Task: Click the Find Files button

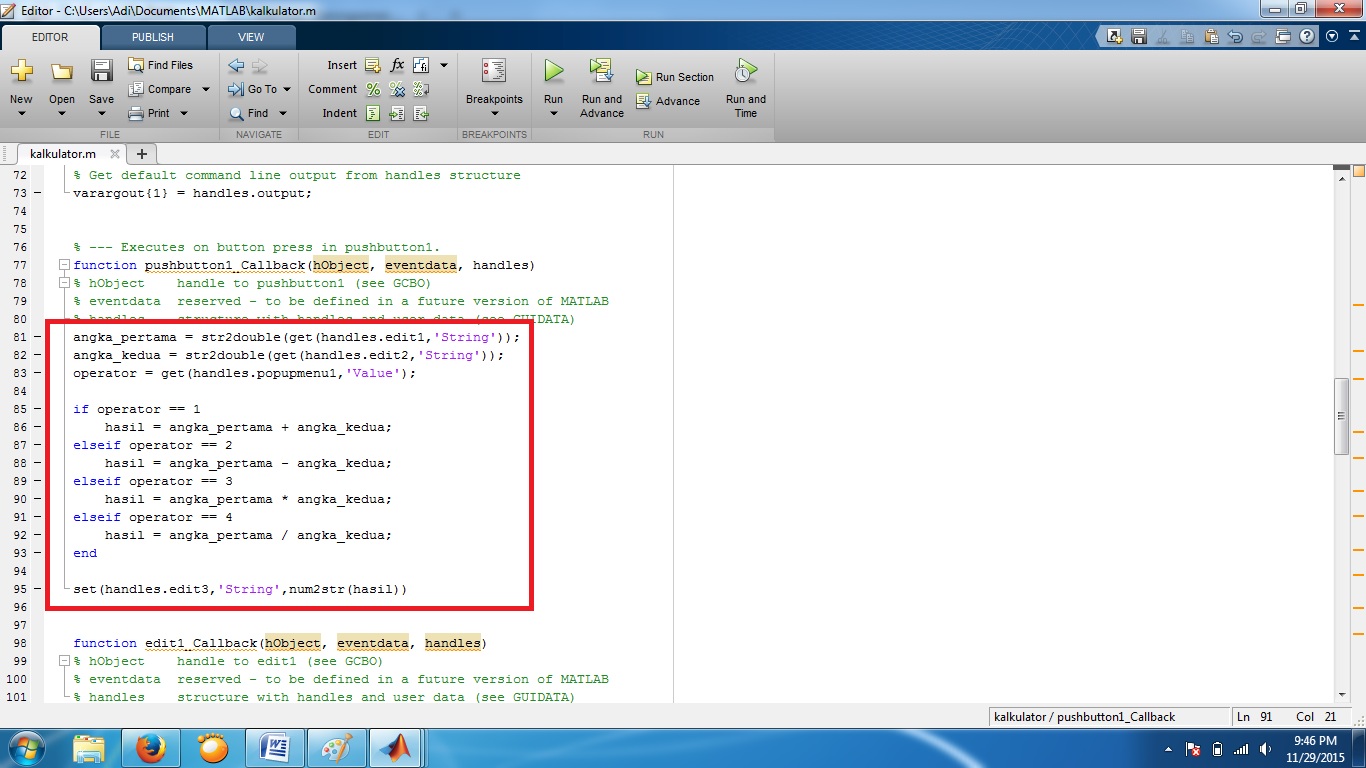Action: pyautogui.click(x=160, y=65)
